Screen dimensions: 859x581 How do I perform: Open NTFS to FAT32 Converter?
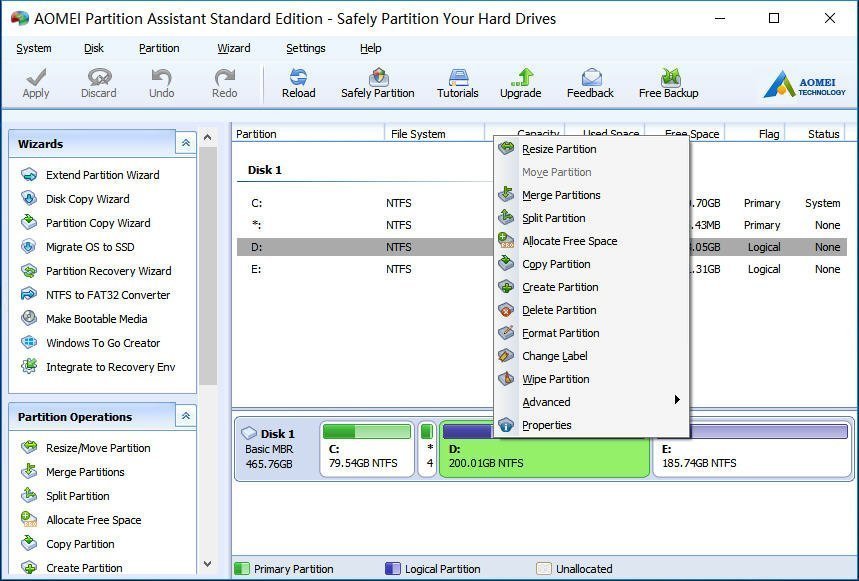coord(96,295)
